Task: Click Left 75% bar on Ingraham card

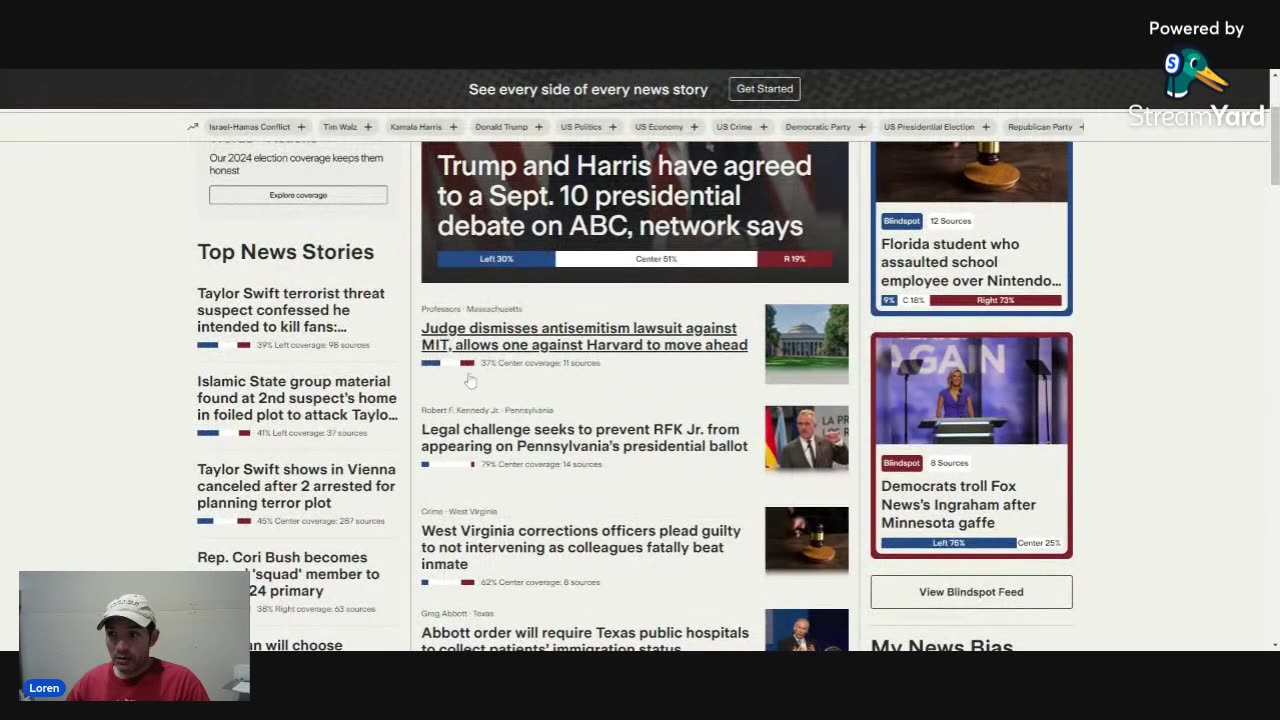Action: pos(948,543)
